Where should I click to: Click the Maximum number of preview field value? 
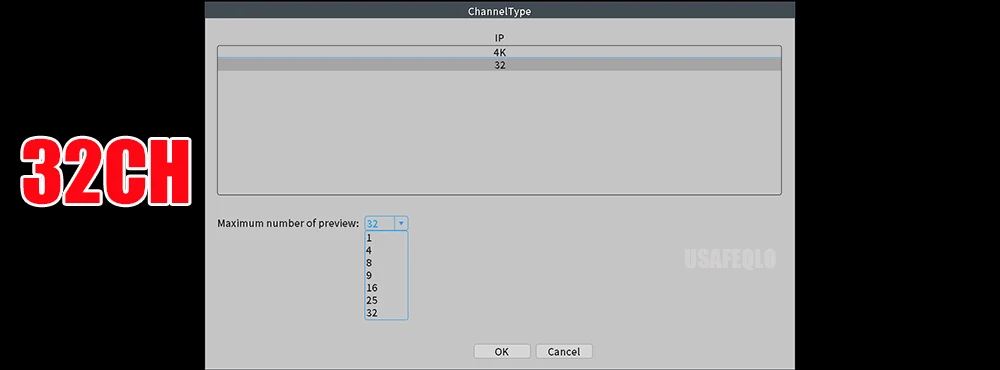[x=380, y=224]
